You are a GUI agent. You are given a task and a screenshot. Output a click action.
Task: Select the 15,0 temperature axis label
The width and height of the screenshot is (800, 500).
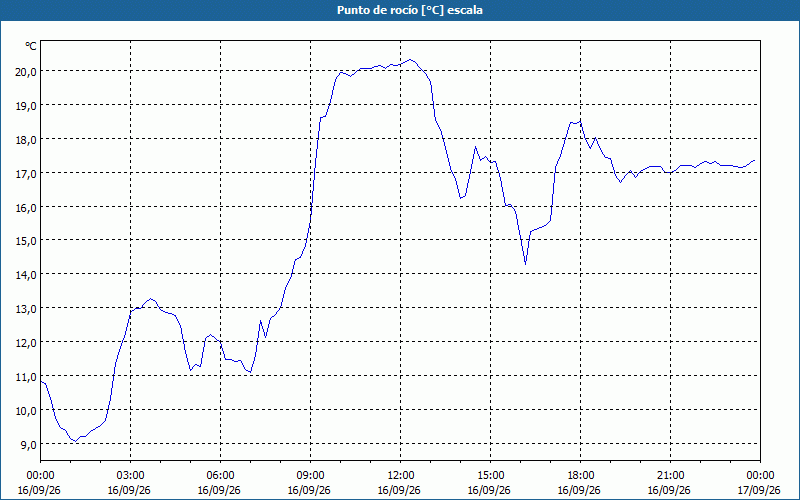coord(26,241)
